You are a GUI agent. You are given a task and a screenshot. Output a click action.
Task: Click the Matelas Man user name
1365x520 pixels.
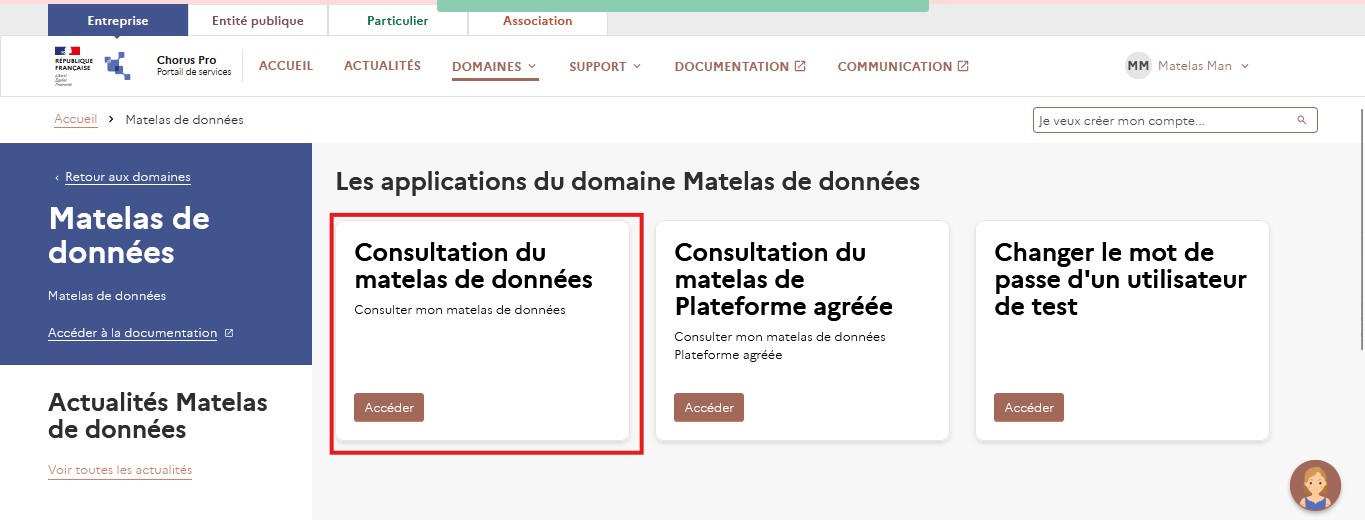[1195, 66]
